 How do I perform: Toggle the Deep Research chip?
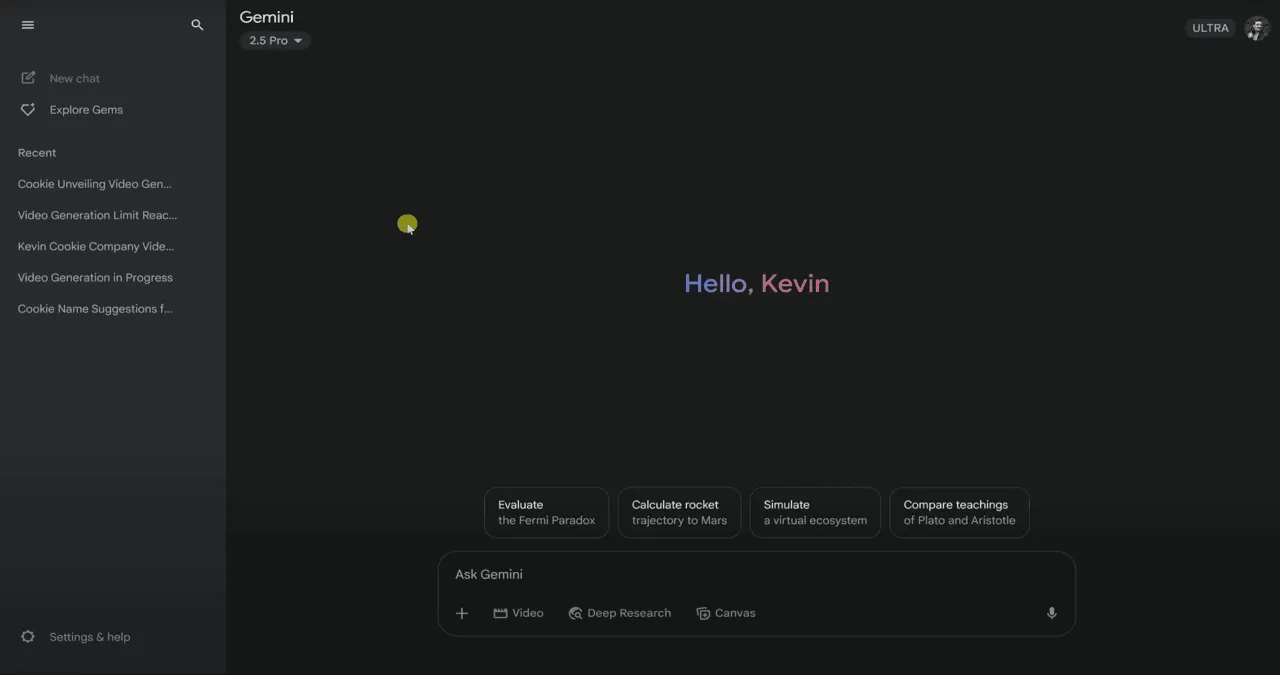point(619,613)
